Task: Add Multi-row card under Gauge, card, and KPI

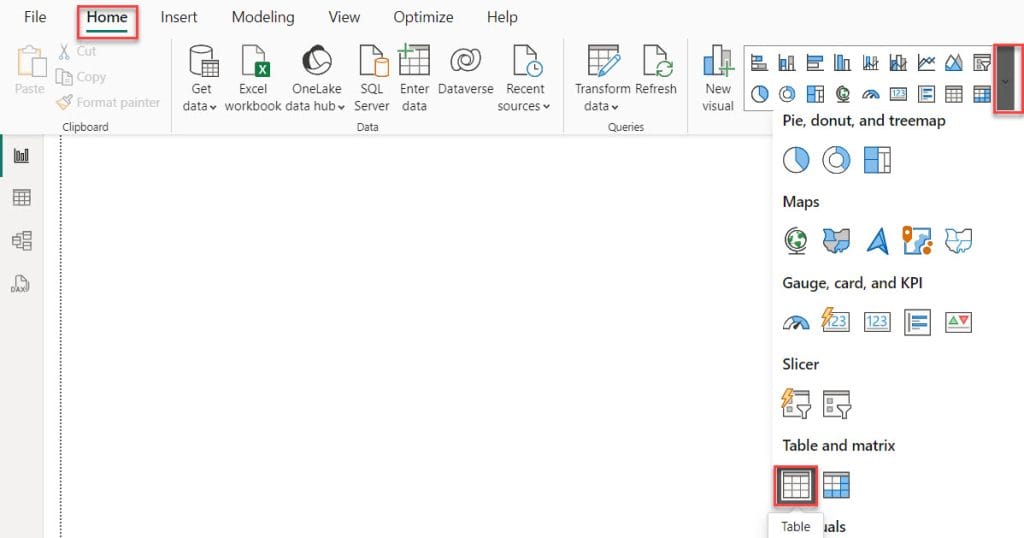Action: [x=918, y=322]
